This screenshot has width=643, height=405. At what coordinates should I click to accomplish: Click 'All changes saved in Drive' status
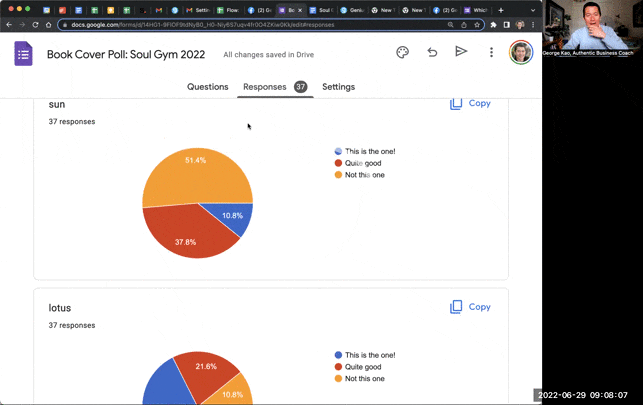(269, 55)
